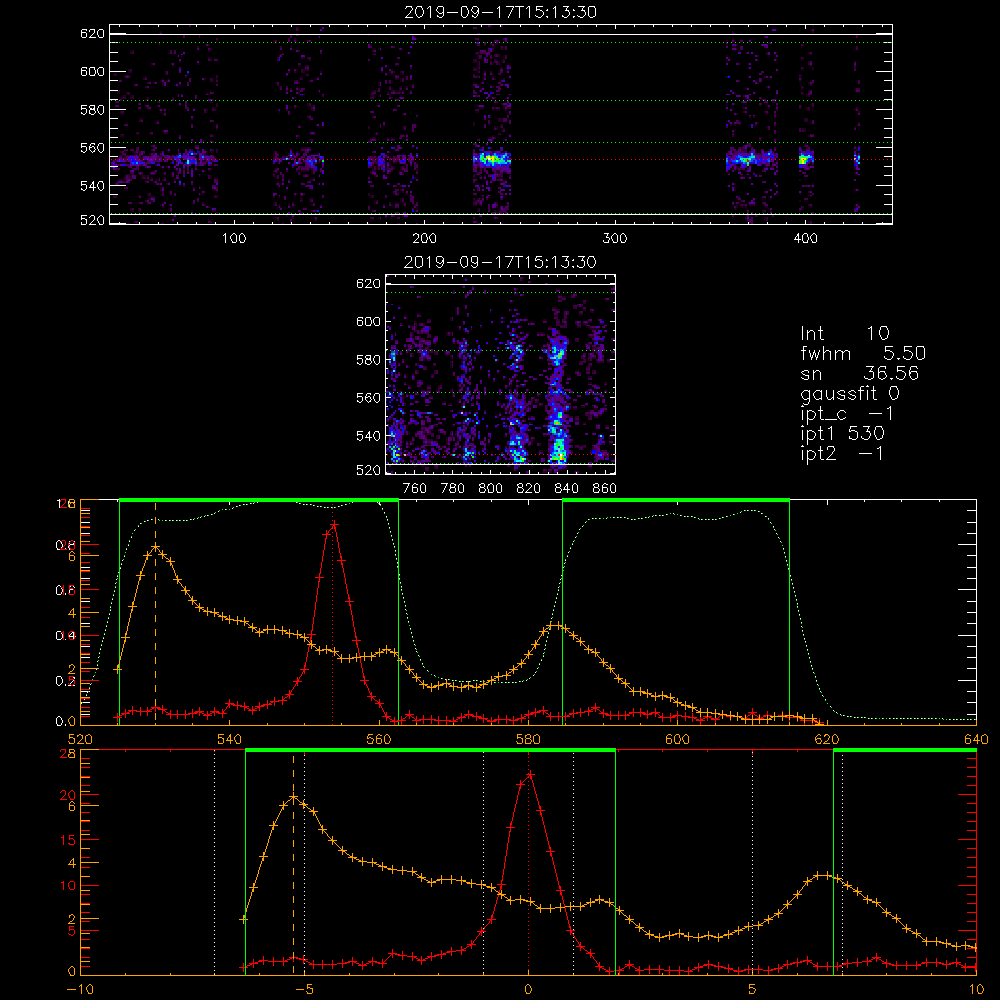Click x-axis label 820 on middle spectrogram
This screenshot has height=1000, width=1000.
(x=529, y=489)
